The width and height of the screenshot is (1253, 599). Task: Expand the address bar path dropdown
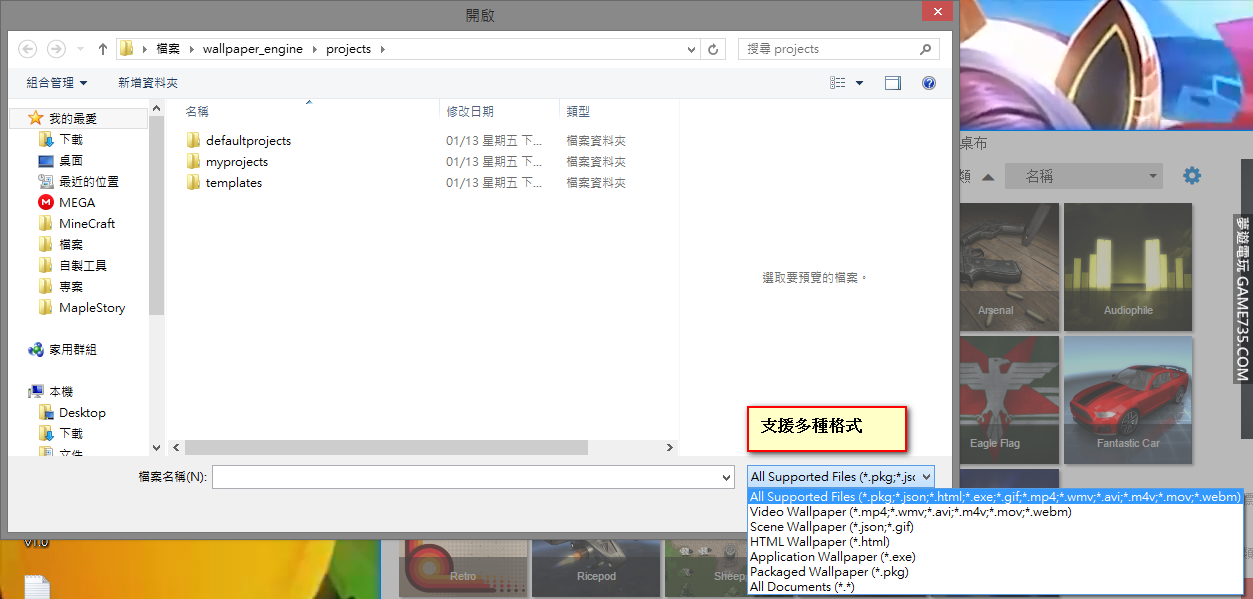click(x=692, y=49)
